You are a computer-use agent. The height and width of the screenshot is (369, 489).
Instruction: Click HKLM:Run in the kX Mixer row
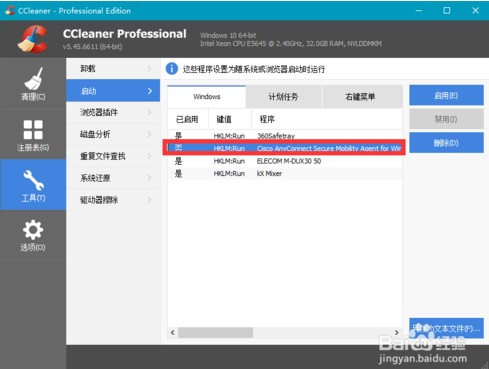point(229,174)
